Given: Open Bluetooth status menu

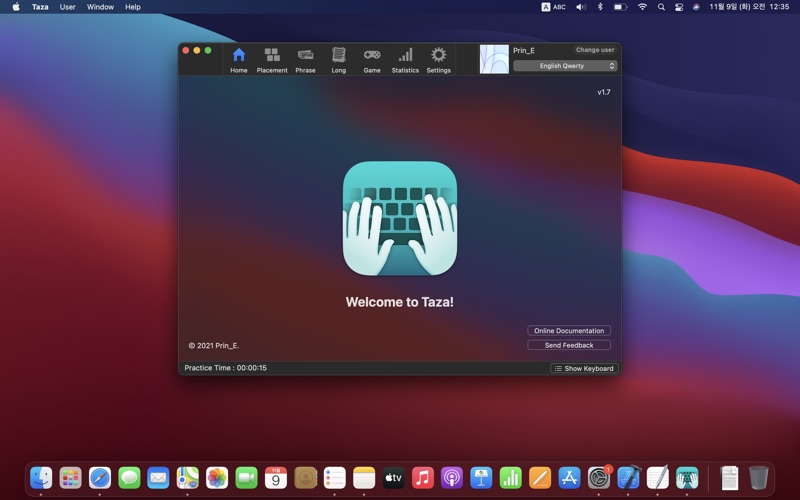Looking at the screenshot, I should point(600,7).
